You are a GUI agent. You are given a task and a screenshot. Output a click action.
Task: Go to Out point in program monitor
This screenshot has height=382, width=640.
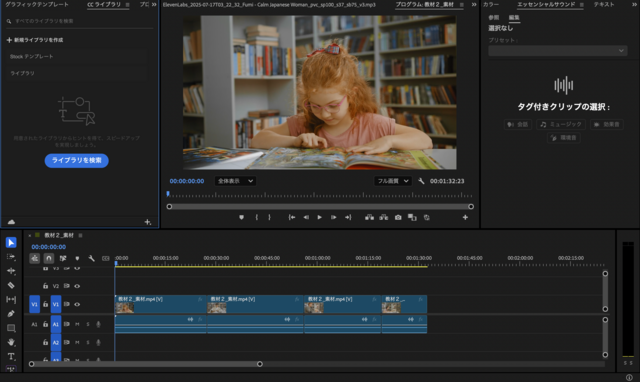348,218
